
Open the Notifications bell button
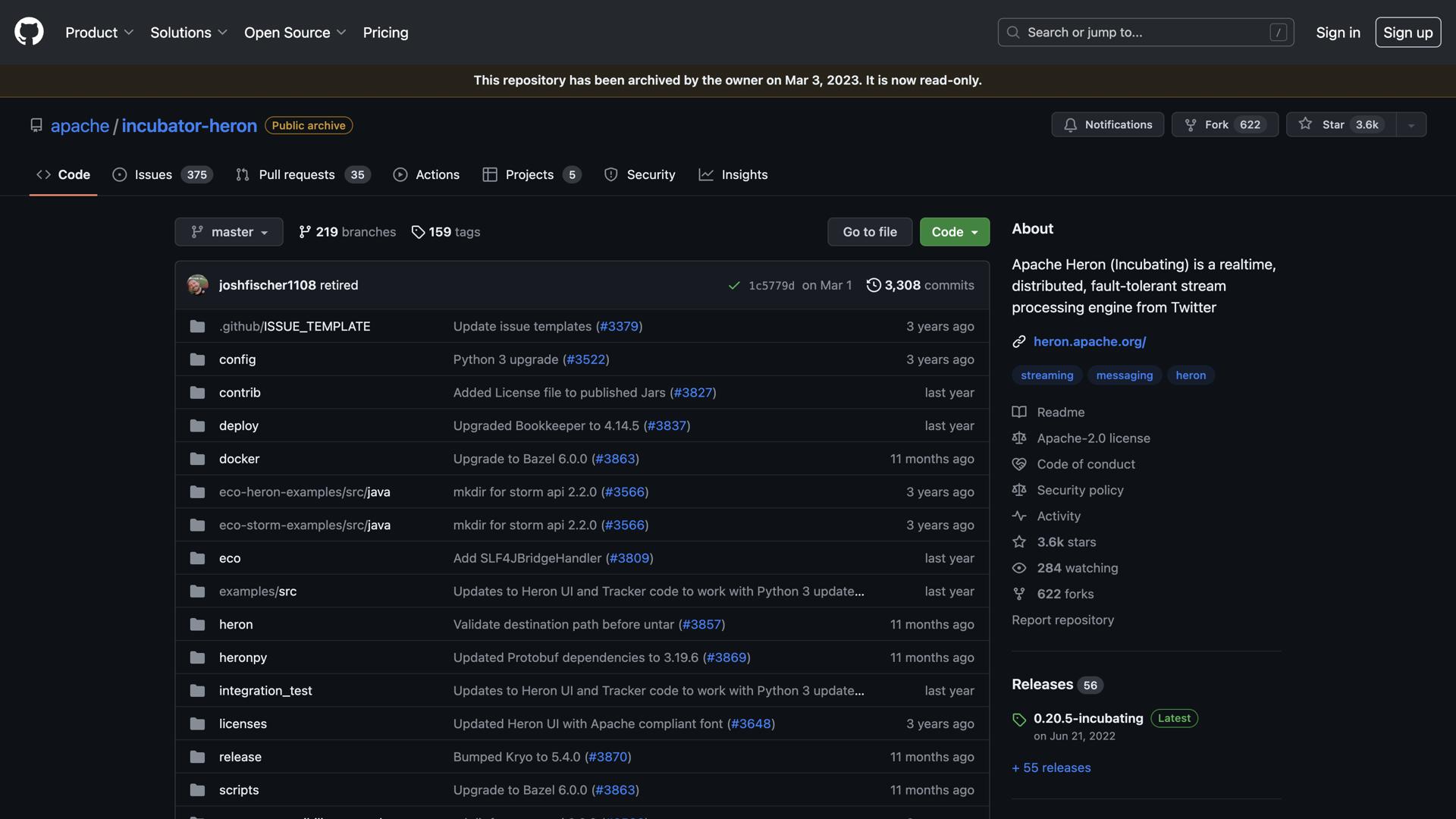[x=1107, y=124]
